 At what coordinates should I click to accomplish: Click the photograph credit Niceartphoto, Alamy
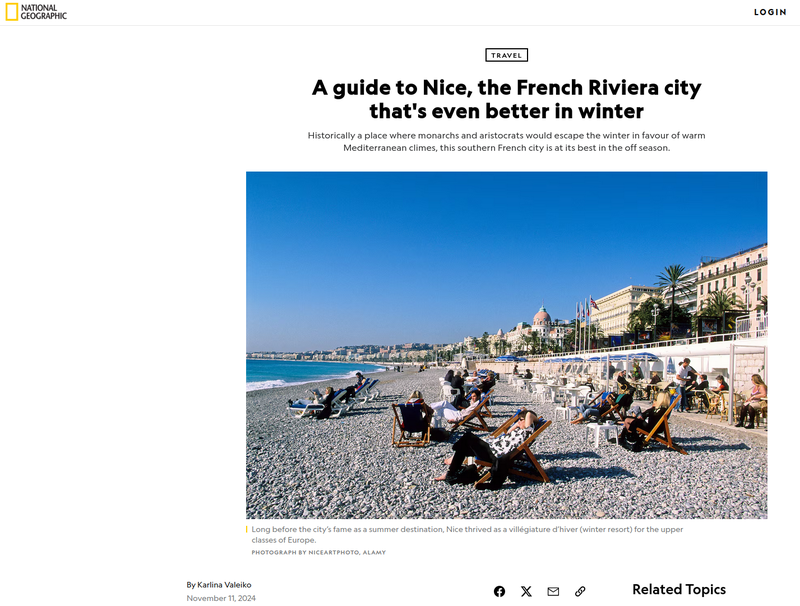tap(318, 552)
